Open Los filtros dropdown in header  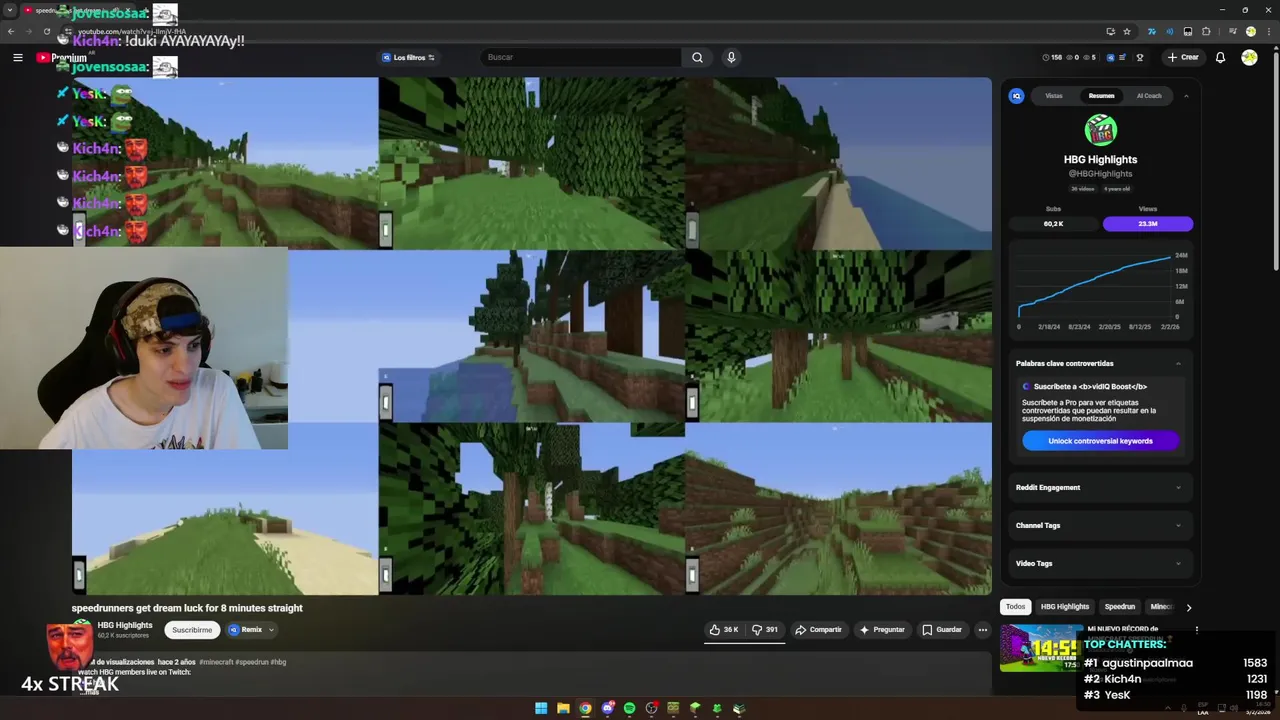pos(407,58)
